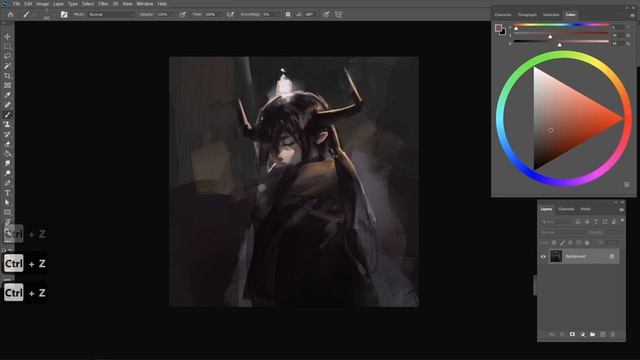This screenshot has height=360, width=640.
Task: Switch to the Character tab
Action: pos(503,15)
